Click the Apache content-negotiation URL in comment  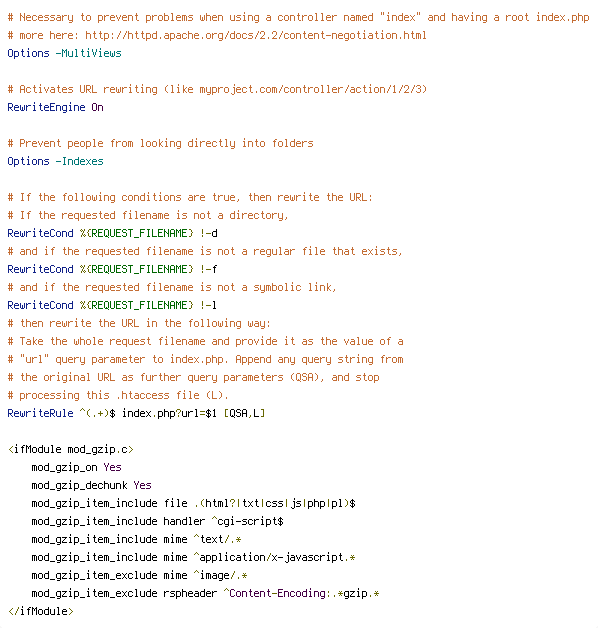tap(256, 36)
